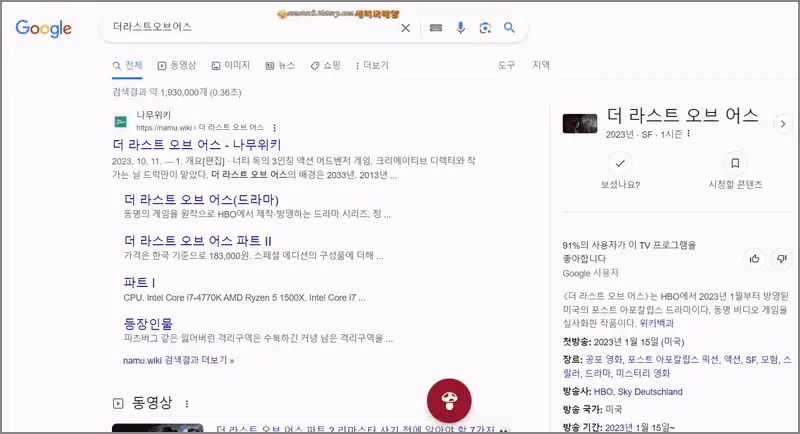The width and height of the screenshot is (800, 434).
Task: Click the 검색결과 약 1,930,000개 stats text
Action: tap(177, 92)
